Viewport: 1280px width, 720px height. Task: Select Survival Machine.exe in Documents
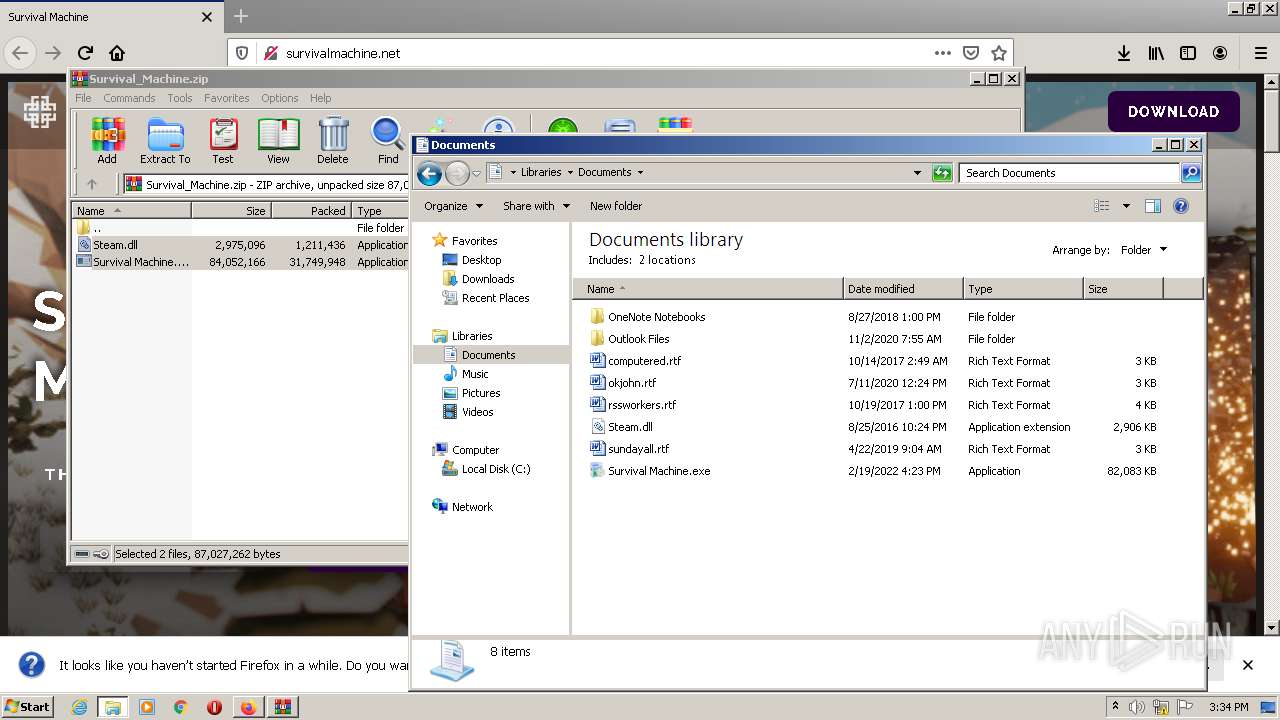click(x=659, y=471)
